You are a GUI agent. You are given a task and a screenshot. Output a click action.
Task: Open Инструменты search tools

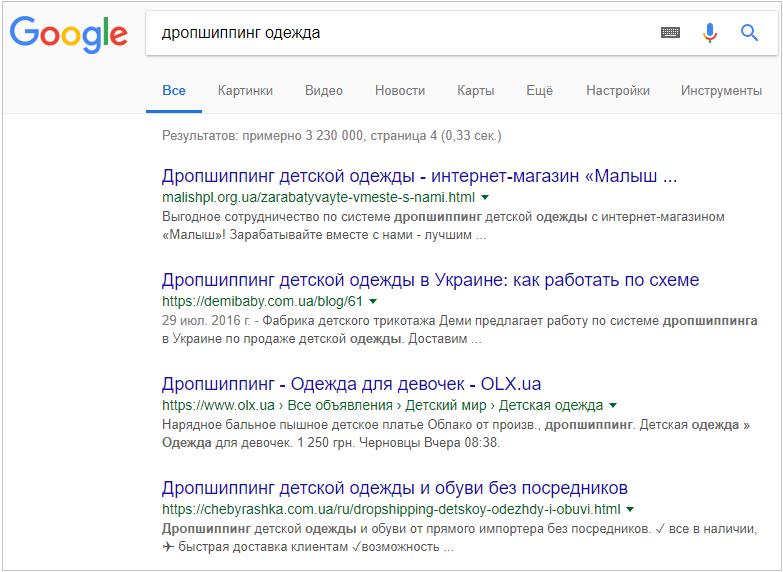(x=721, y=90)
